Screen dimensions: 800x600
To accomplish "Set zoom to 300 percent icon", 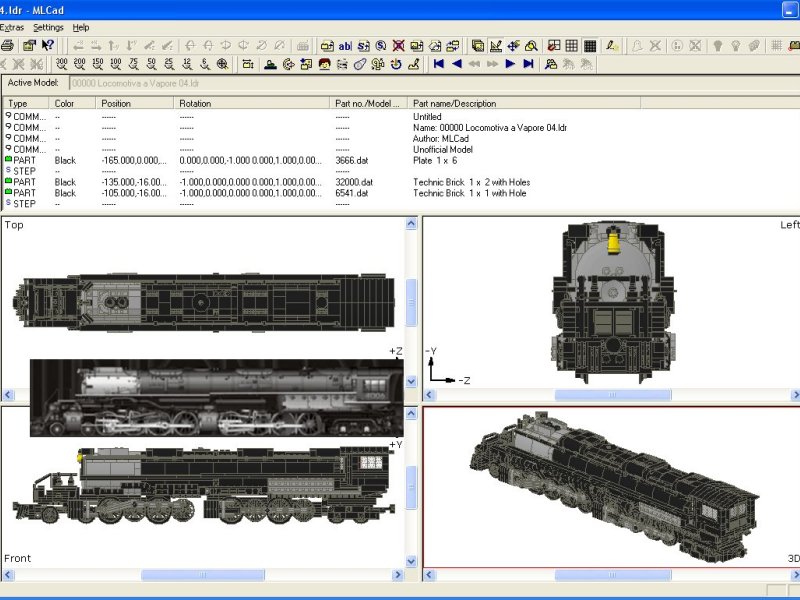I will pyautogui.click(x=62, y=64).
